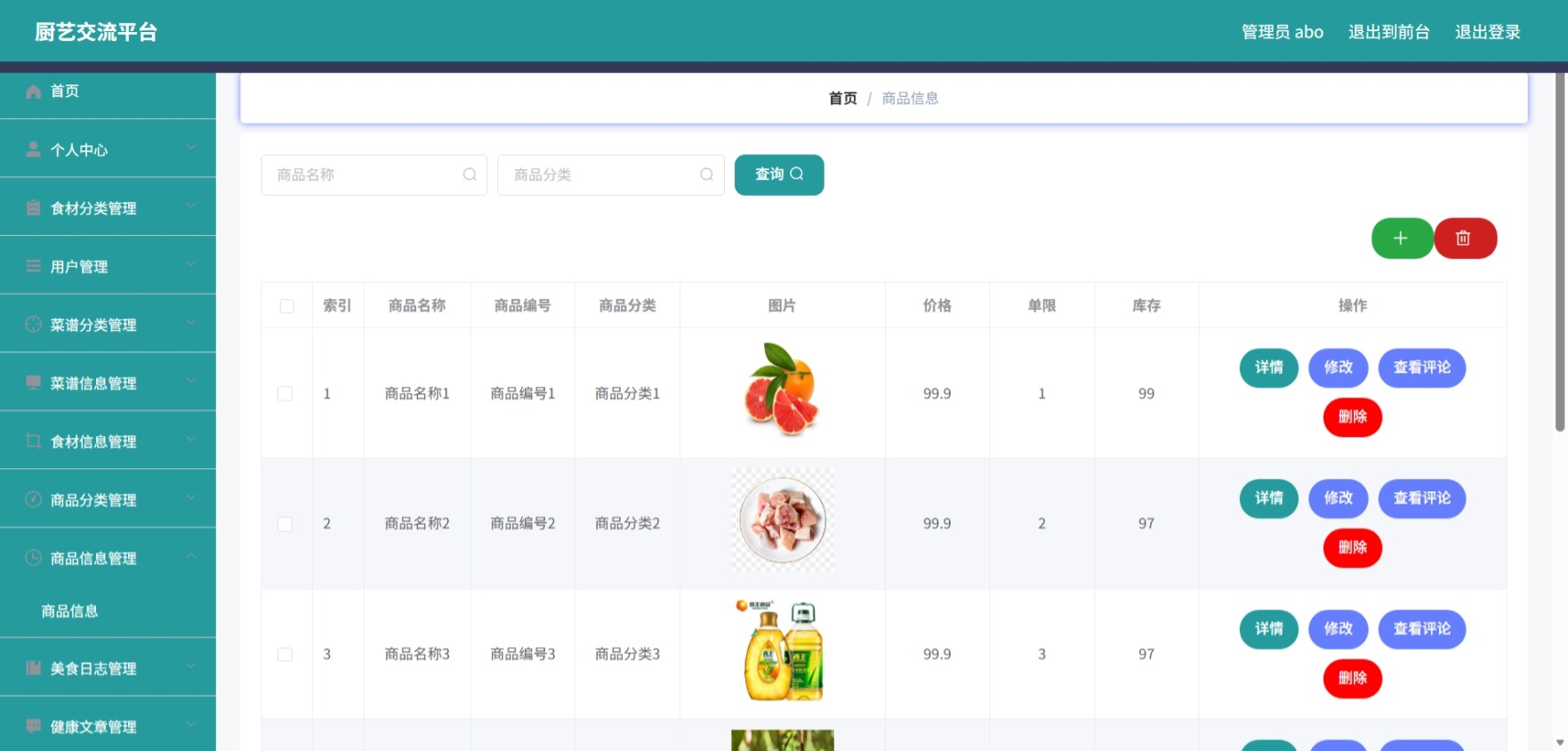Image resolution: width=1568 pixels, height=751 pixels.
Task: Click the 库存 column header
Action: (1146, 305)
